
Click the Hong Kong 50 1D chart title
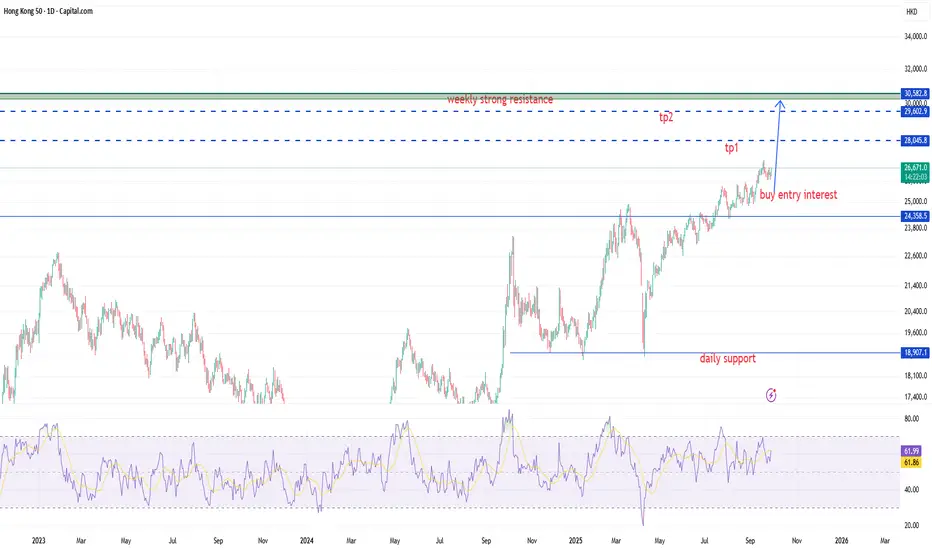click(48, 11)
